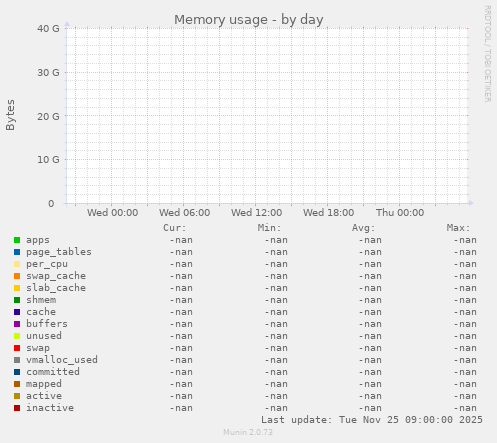Click the inactive dark red swatch
This screenshot has height=443, width=497.
point(17,408)
